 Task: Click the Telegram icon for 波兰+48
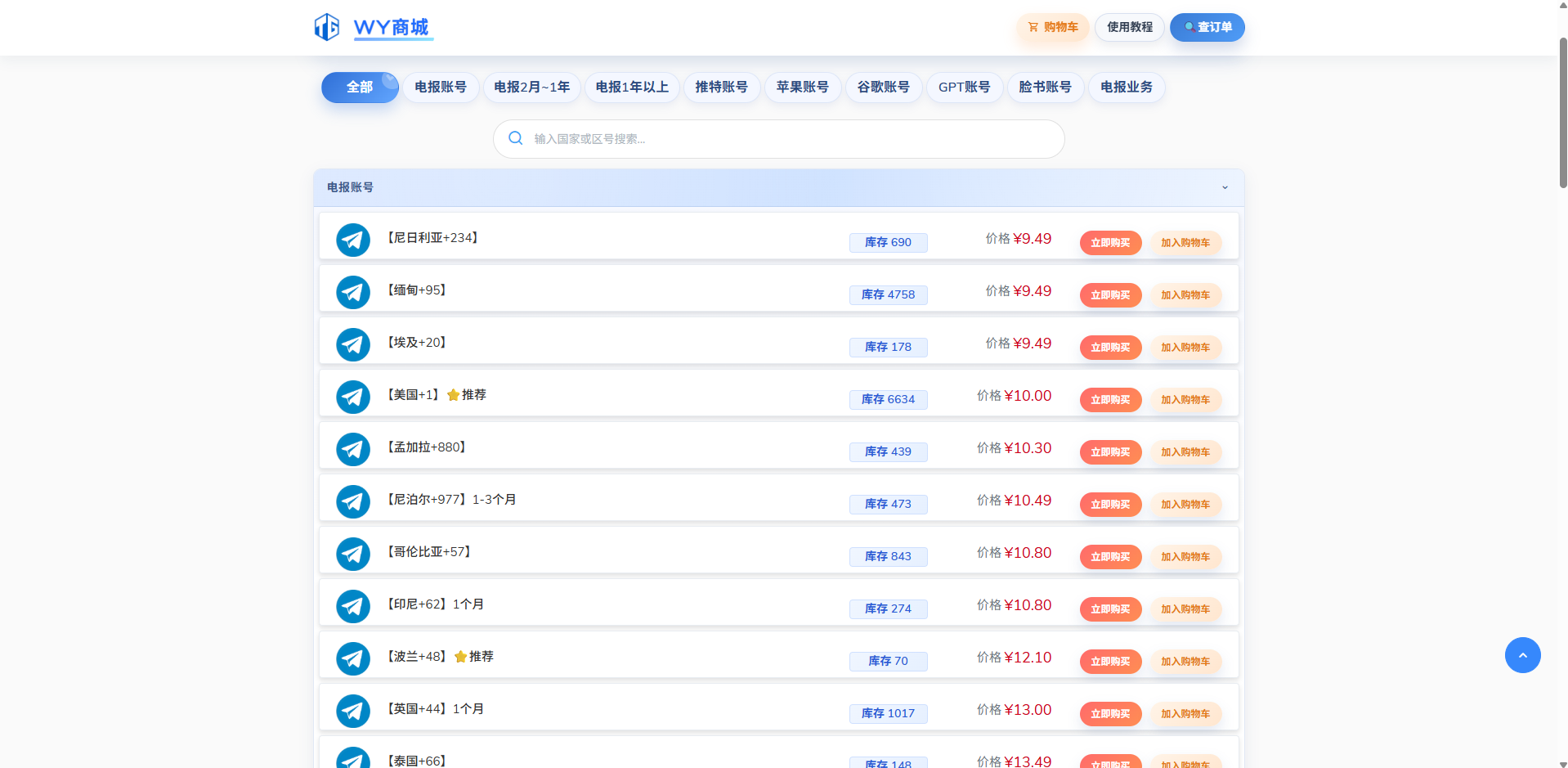coord(353,658)
